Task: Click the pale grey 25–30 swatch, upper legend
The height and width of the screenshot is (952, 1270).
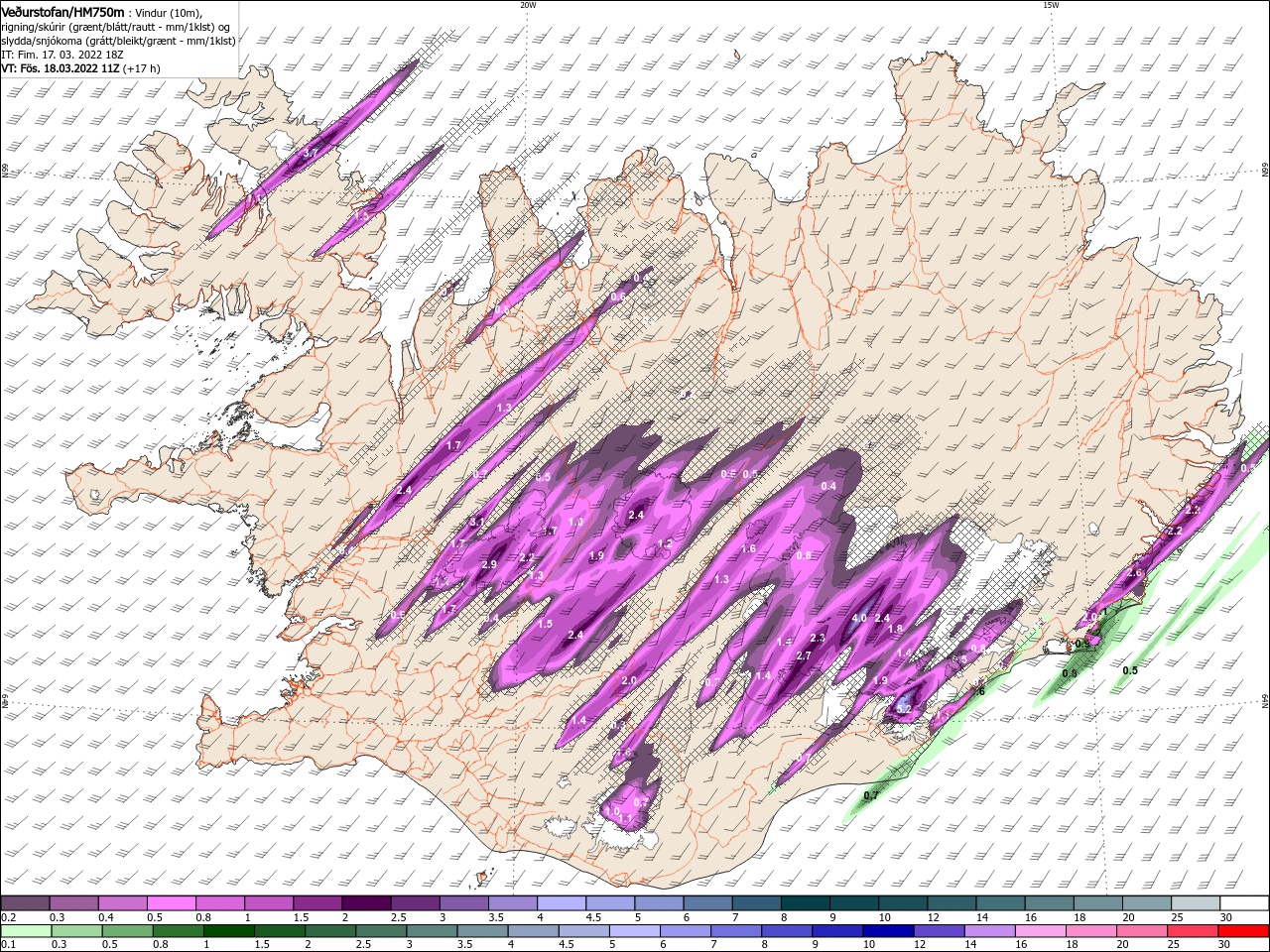Action: 1196,903
